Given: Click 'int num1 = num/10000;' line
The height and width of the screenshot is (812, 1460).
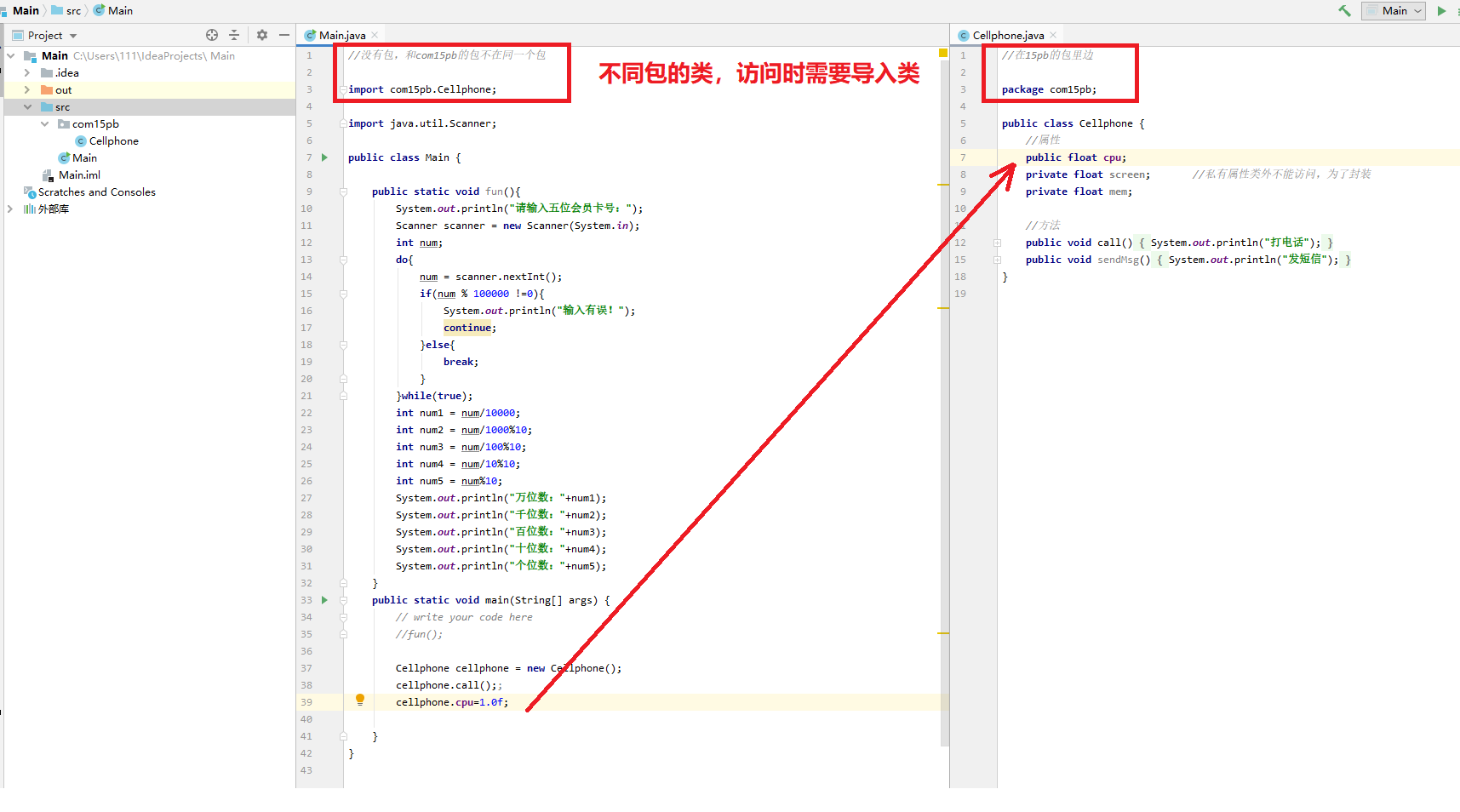Looking at the screenshot, I should pyautogui.click(x=458, y=413).
